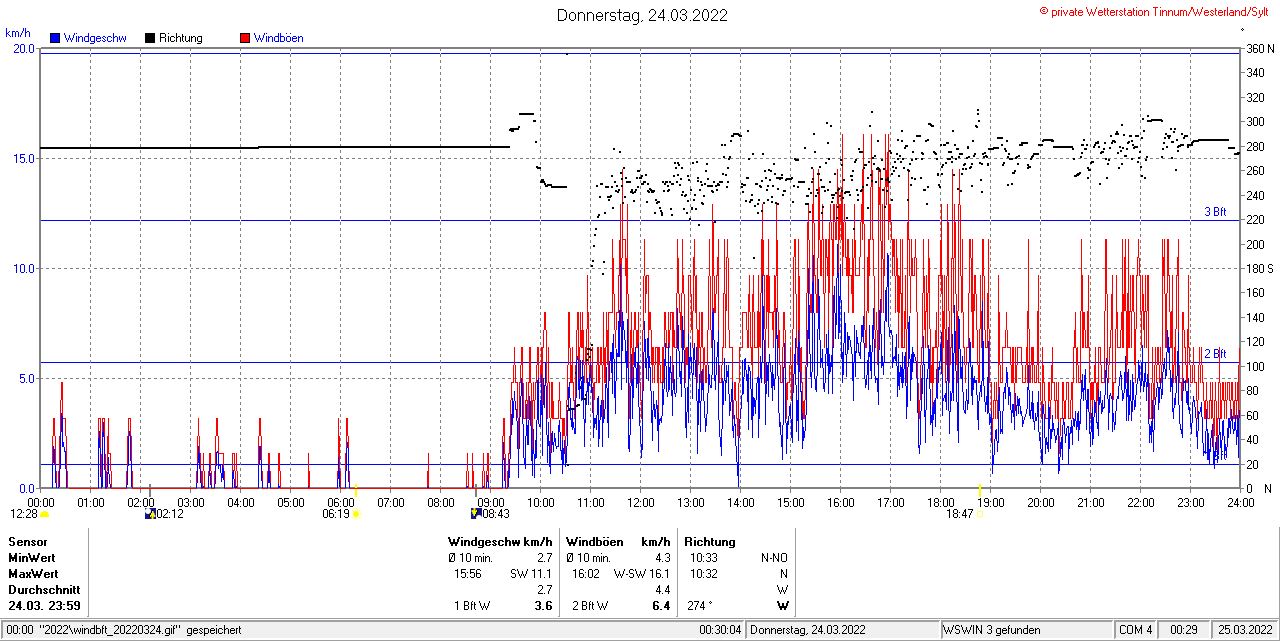This screenshot has height=641, width=1280.
Task: Click the N-NO direction value
Action: tap(774, 557)
